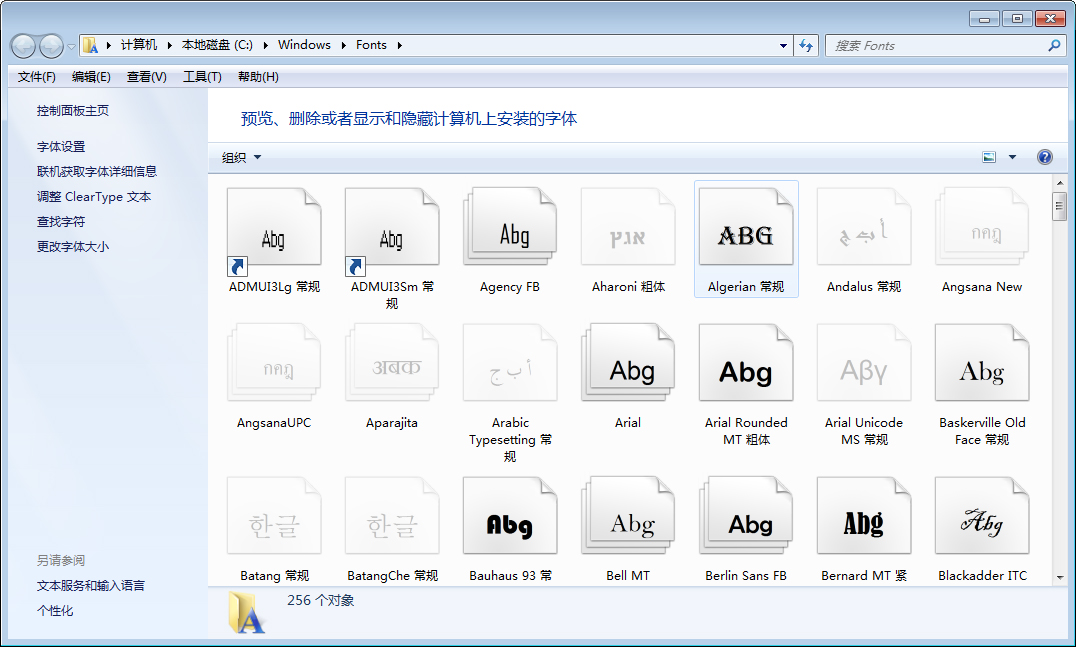Image resolution: width=1076 pixels, height=647 pixels.
Task: Select the Bell MT font
Action: (x=628, y=515)
